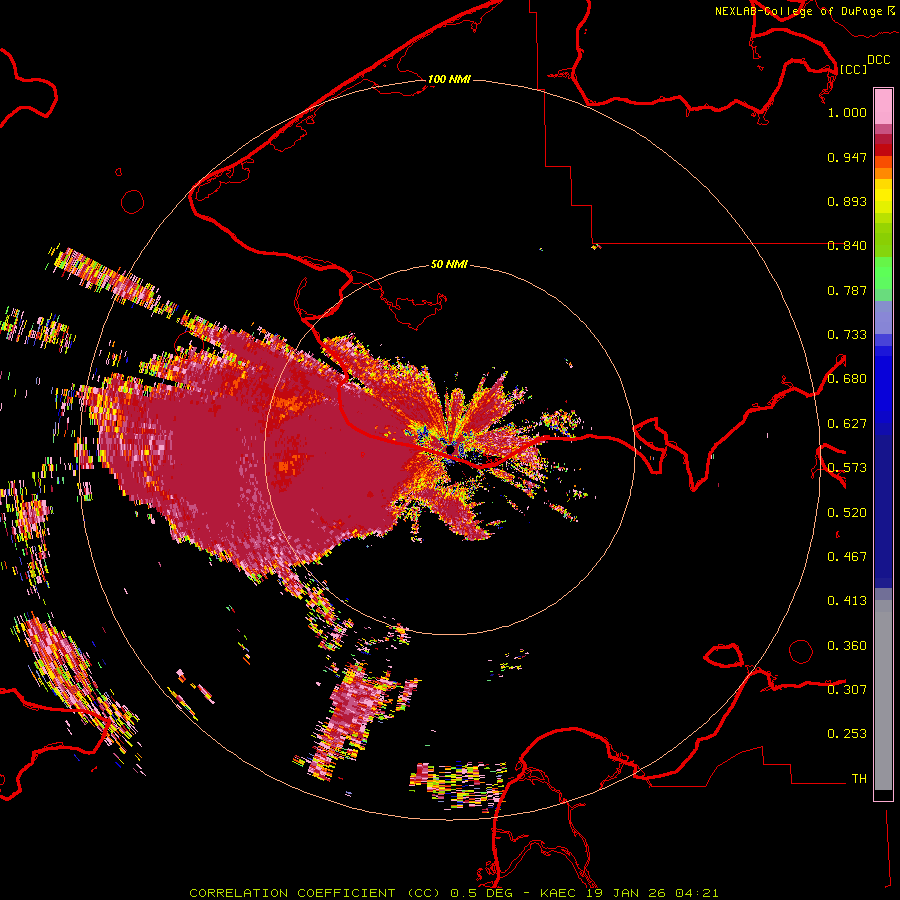Click the 0.947 colorbar value
The height and width of the screenshot is (900, 900).
(x=847, y=157)
